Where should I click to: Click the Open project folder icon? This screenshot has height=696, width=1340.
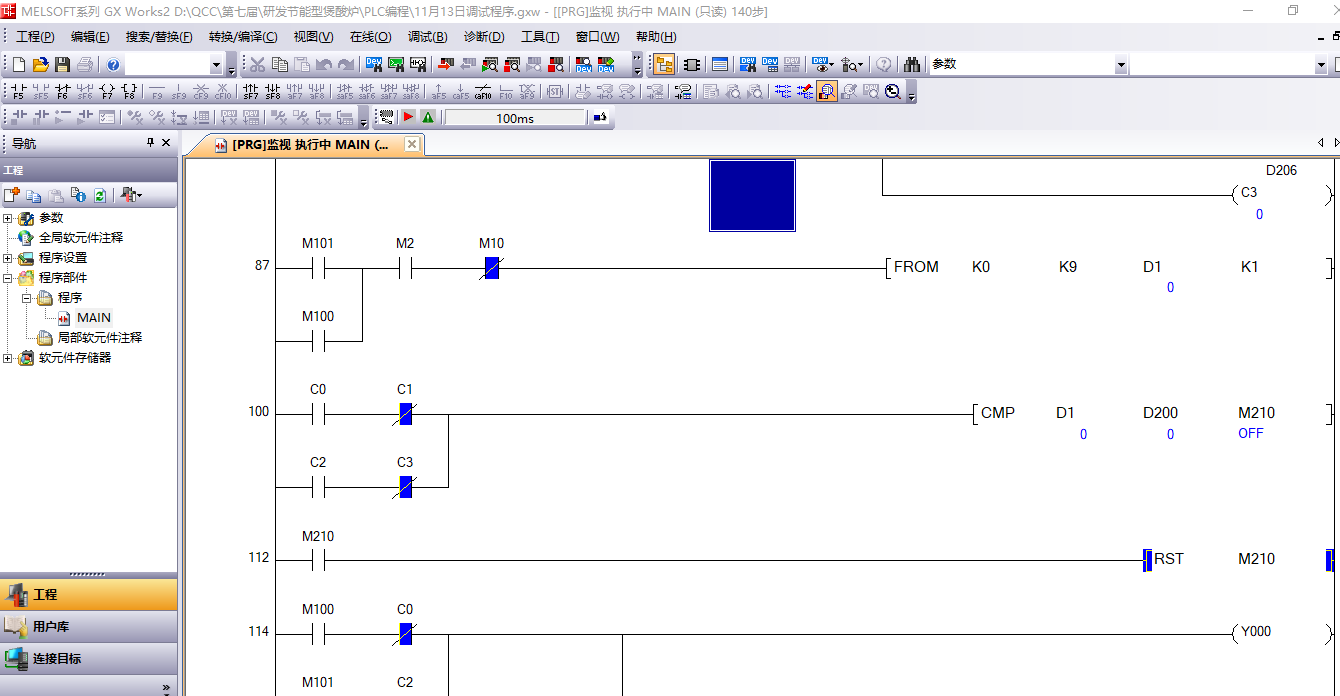click(40, 65)
